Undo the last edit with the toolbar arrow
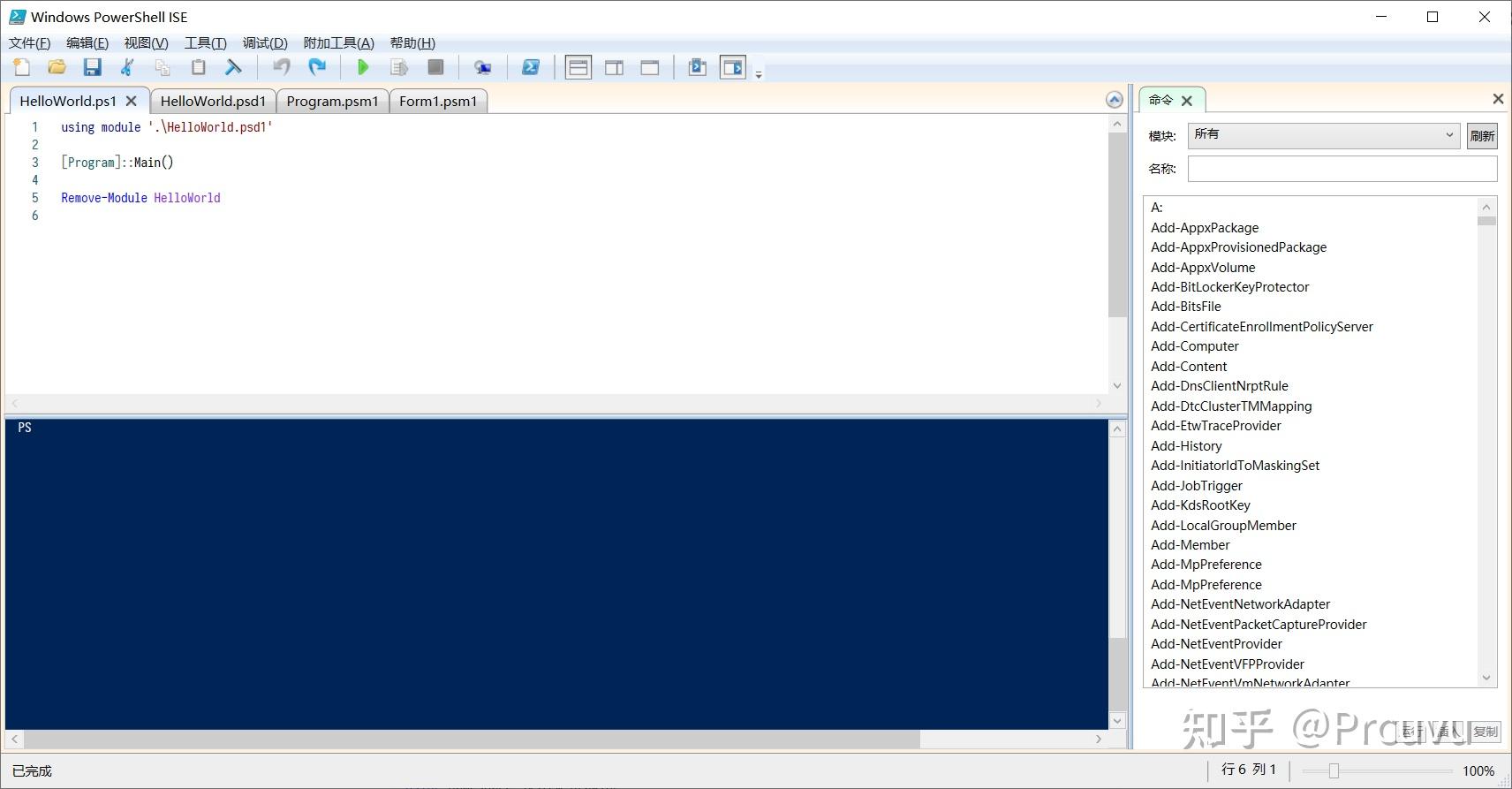This screenshot has width=1512, height=789. pyautogui.click(x=282, y=67)
